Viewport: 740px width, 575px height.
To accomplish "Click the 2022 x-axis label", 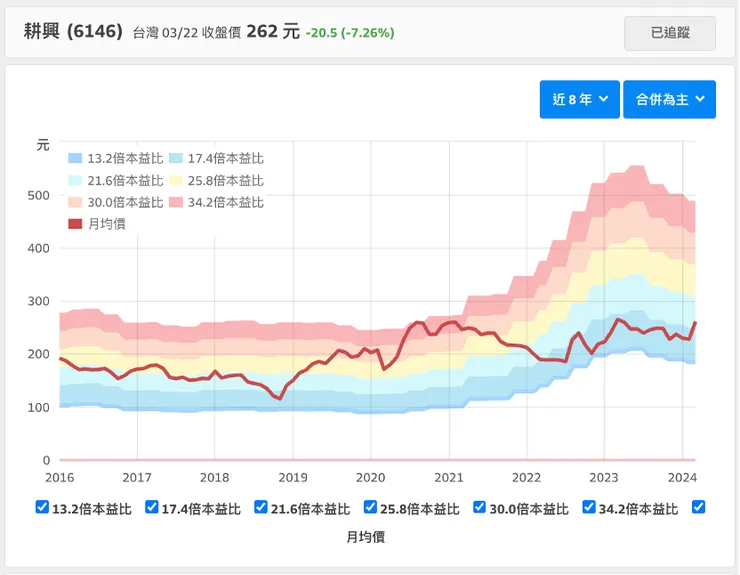I will point(526,478).
